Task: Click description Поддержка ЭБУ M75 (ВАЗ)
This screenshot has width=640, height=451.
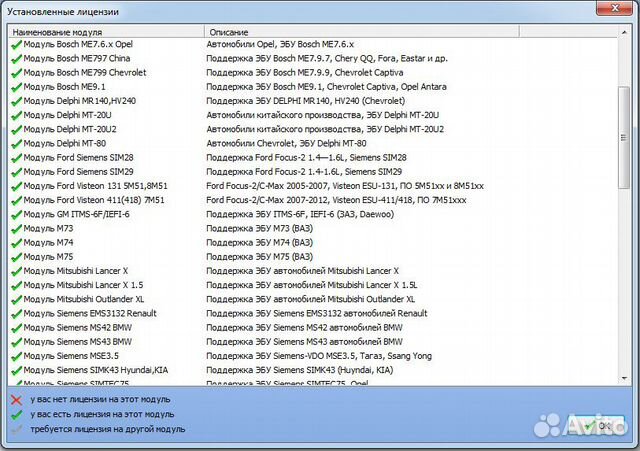Action: [x=260, y=257]
